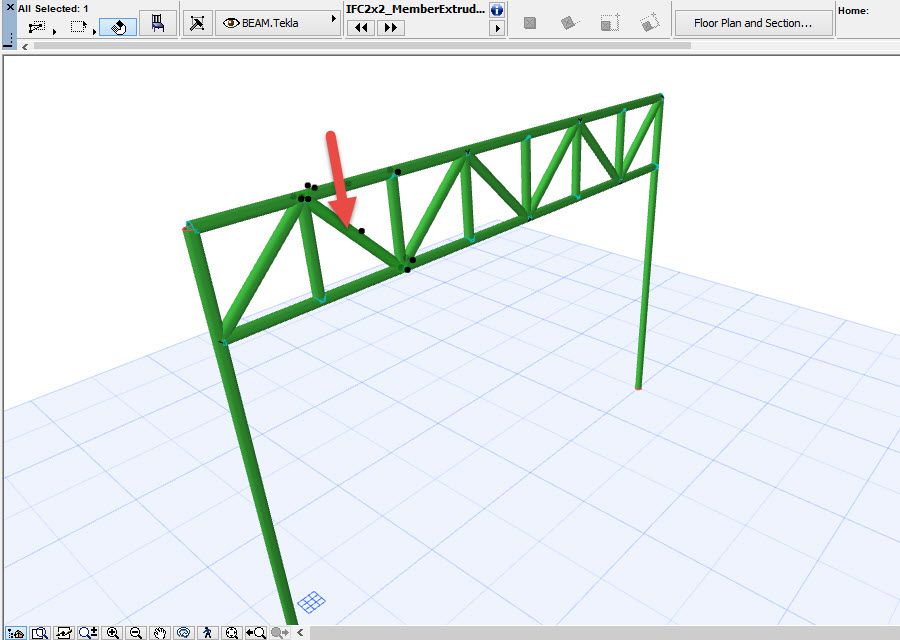
Task: Zoom out of the 3D view
Action: [x=136, y=633]
